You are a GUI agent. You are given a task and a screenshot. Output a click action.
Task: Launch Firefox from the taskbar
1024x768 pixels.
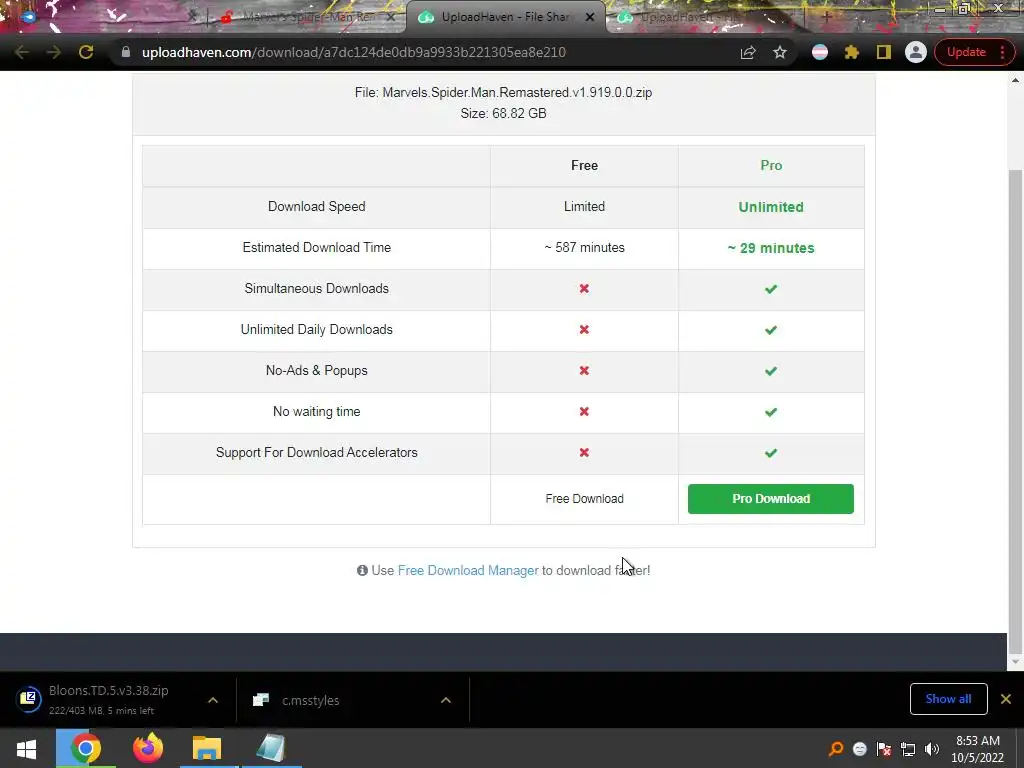pos(148,748)
